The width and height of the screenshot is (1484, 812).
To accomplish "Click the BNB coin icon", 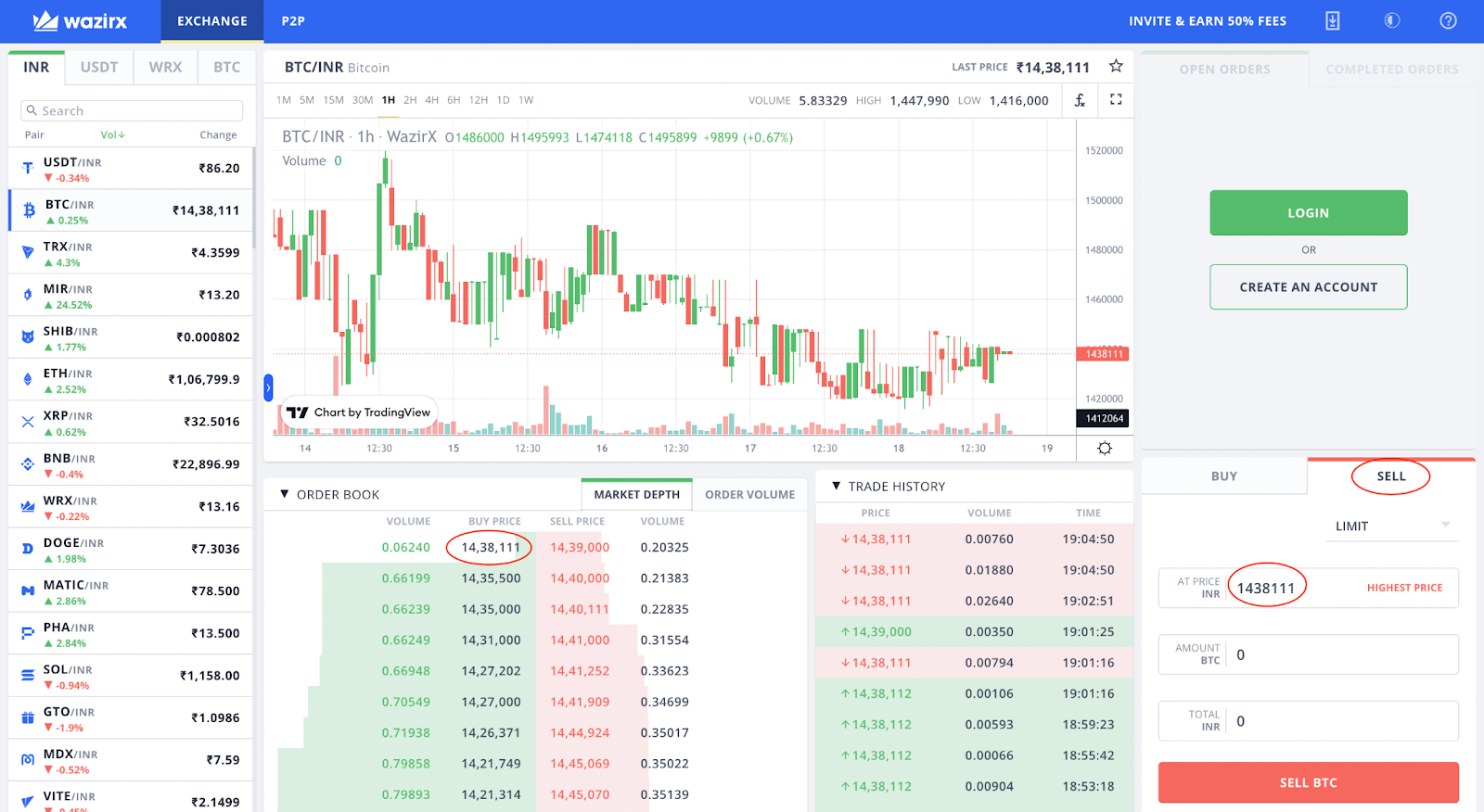I will pyautogui.click(x=28, y=464).
